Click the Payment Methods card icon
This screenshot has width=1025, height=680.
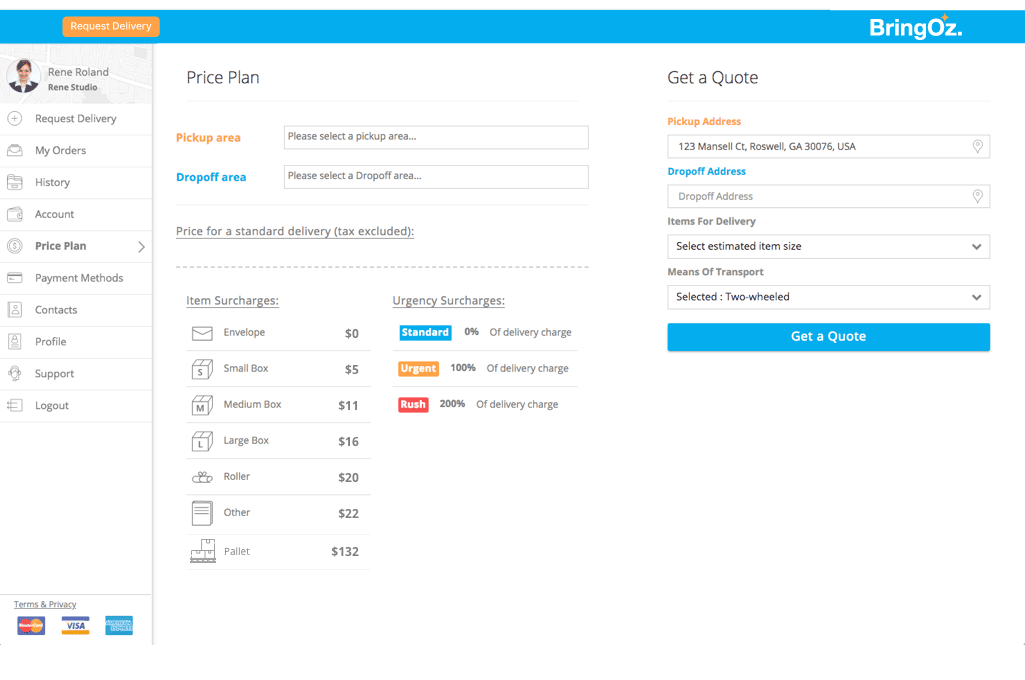(15, 278)
